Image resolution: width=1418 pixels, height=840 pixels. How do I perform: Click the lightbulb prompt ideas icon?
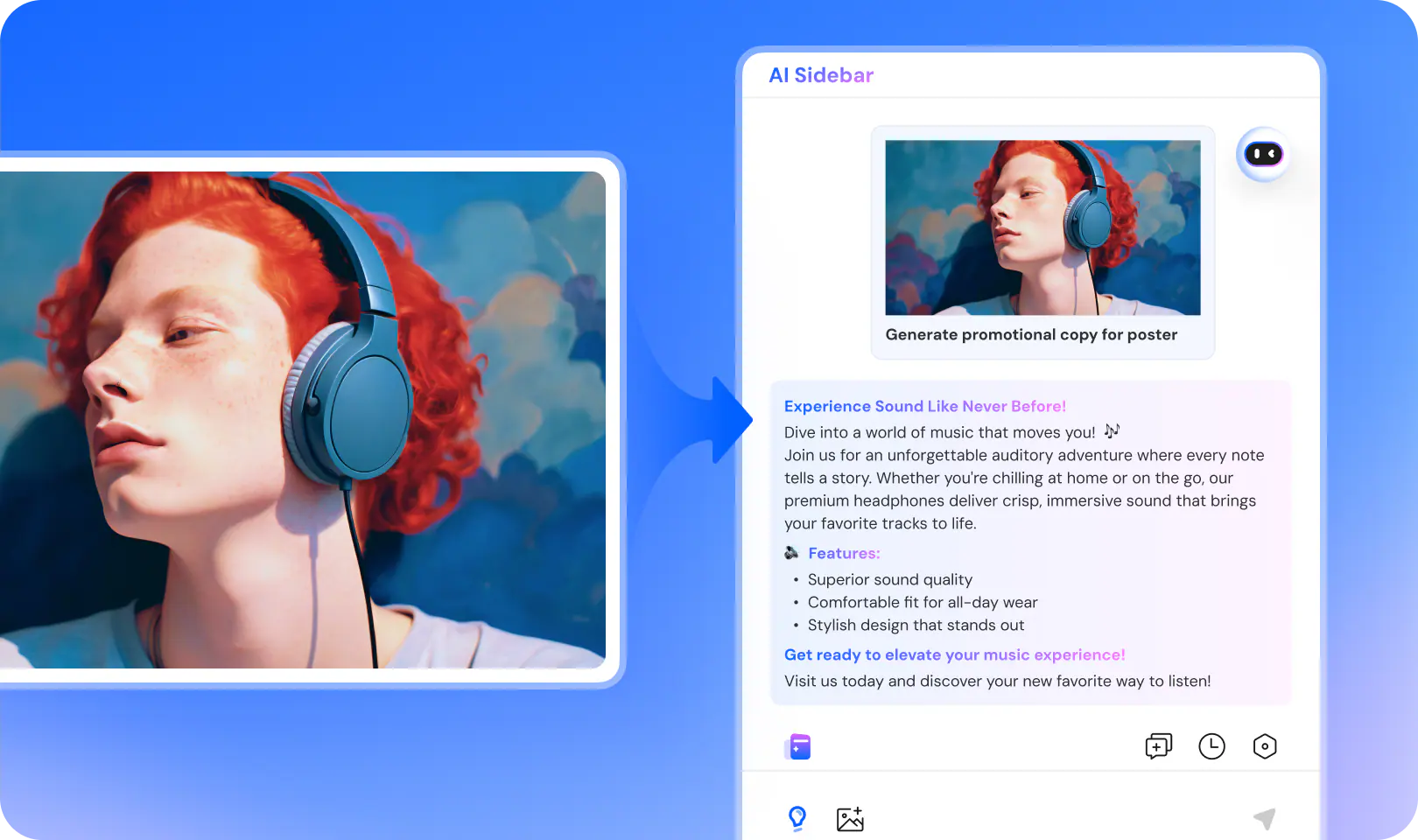coord(797,818)
